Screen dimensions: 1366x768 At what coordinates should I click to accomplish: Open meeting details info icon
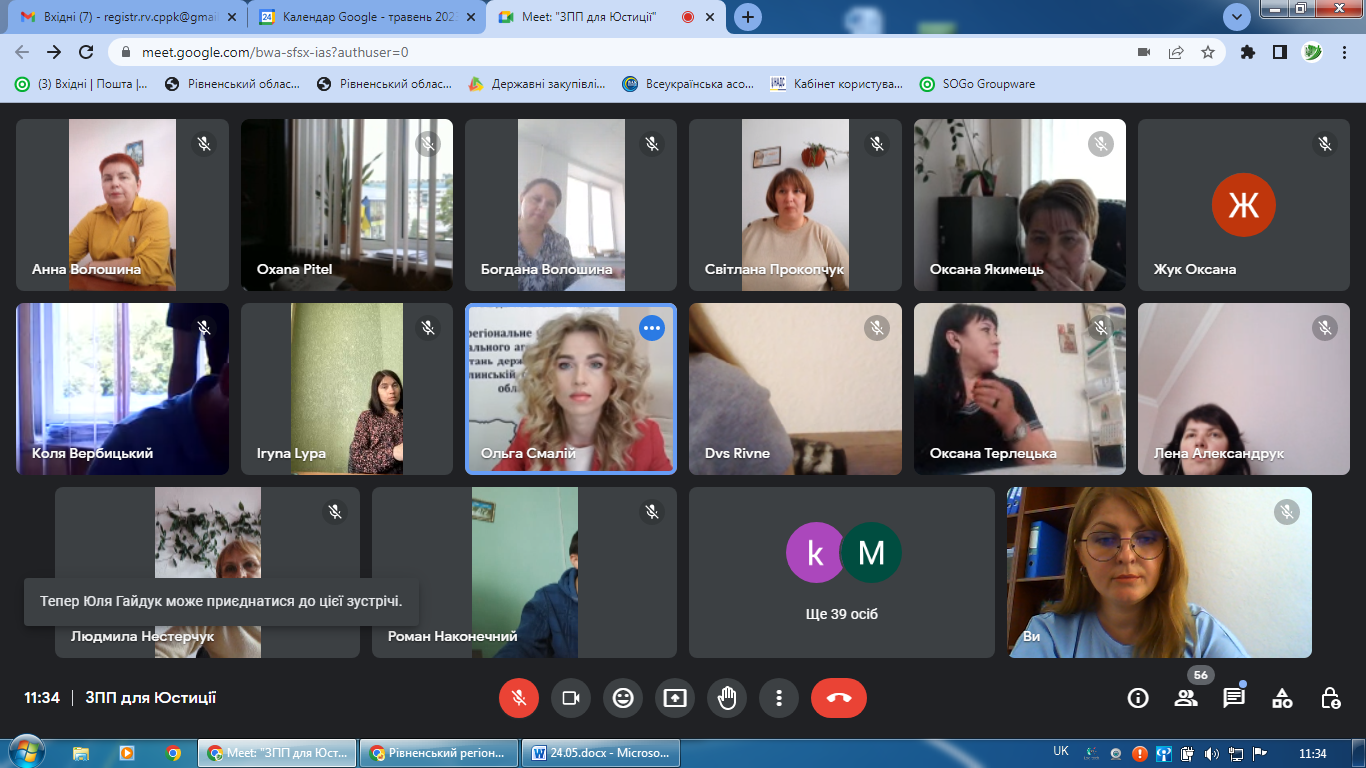[1138, 698]
